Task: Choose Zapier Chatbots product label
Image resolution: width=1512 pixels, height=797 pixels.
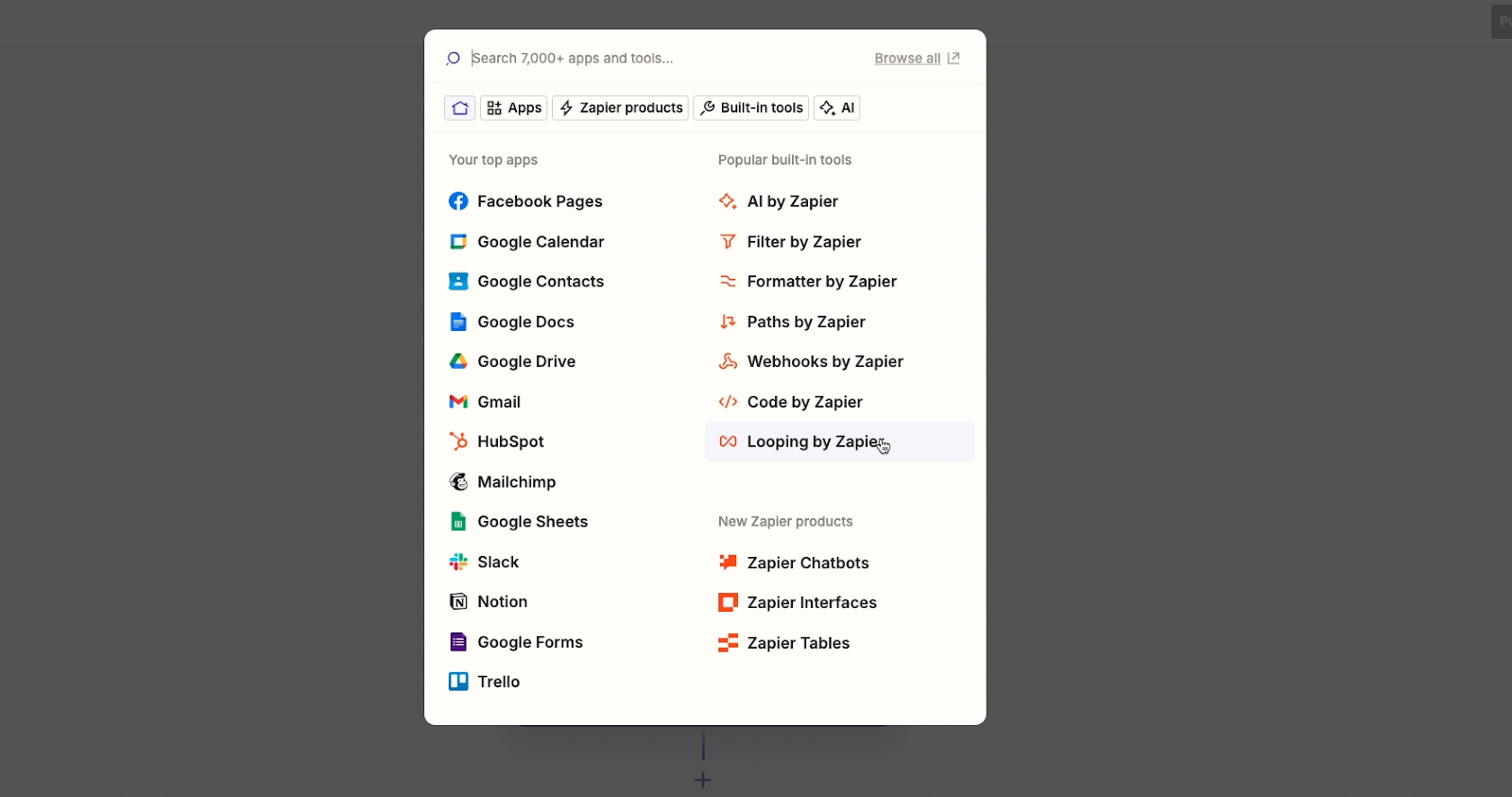Action: pos(808,563)
